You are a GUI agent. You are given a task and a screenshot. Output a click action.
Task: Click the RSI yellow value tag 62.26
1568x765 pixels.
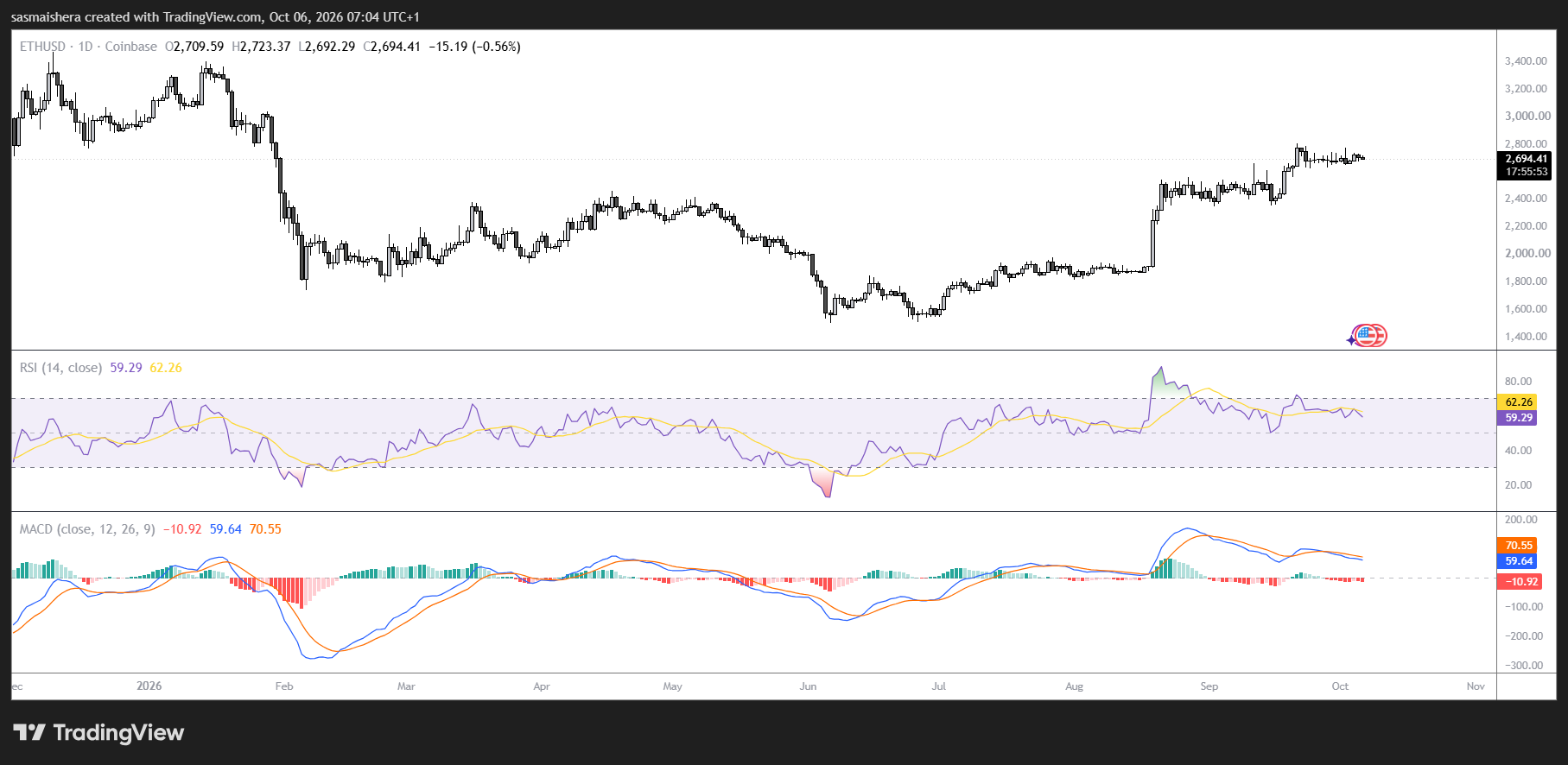1518,402
